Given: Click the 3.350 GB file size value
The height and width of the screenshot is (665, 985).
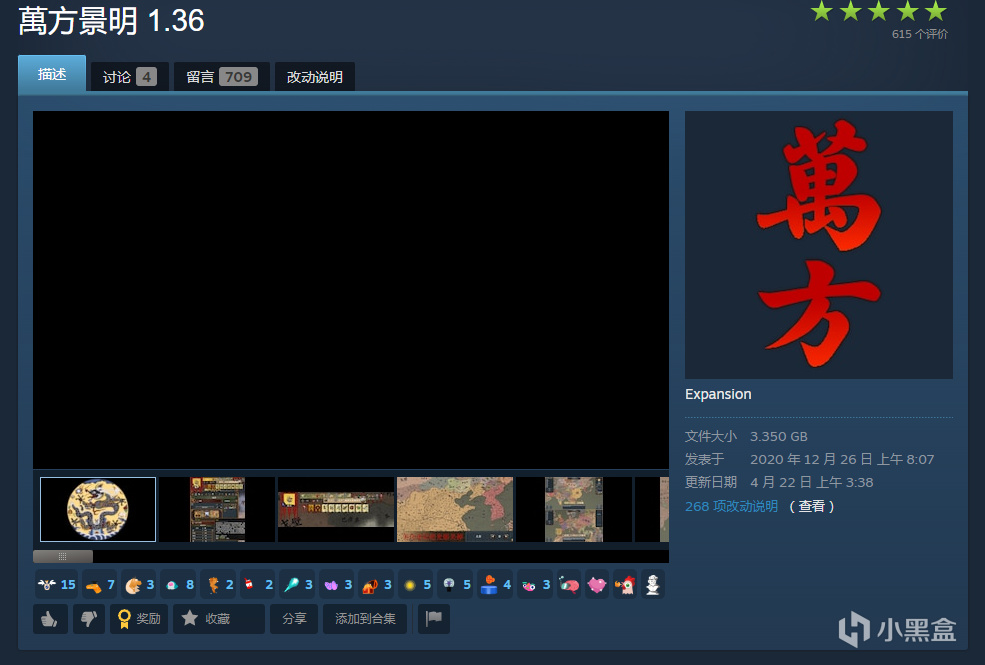Looking at the screenshot, I should coord(779,436).
